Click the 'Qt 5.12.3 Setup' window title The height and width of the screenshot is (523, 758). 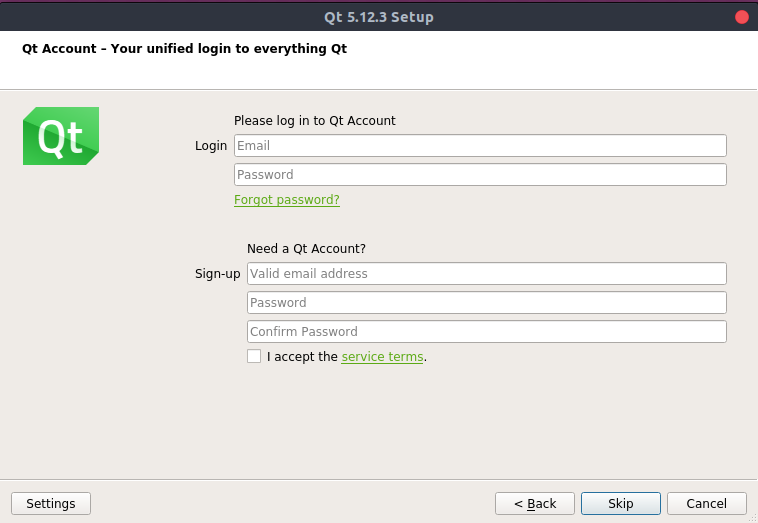click(379, 17)
